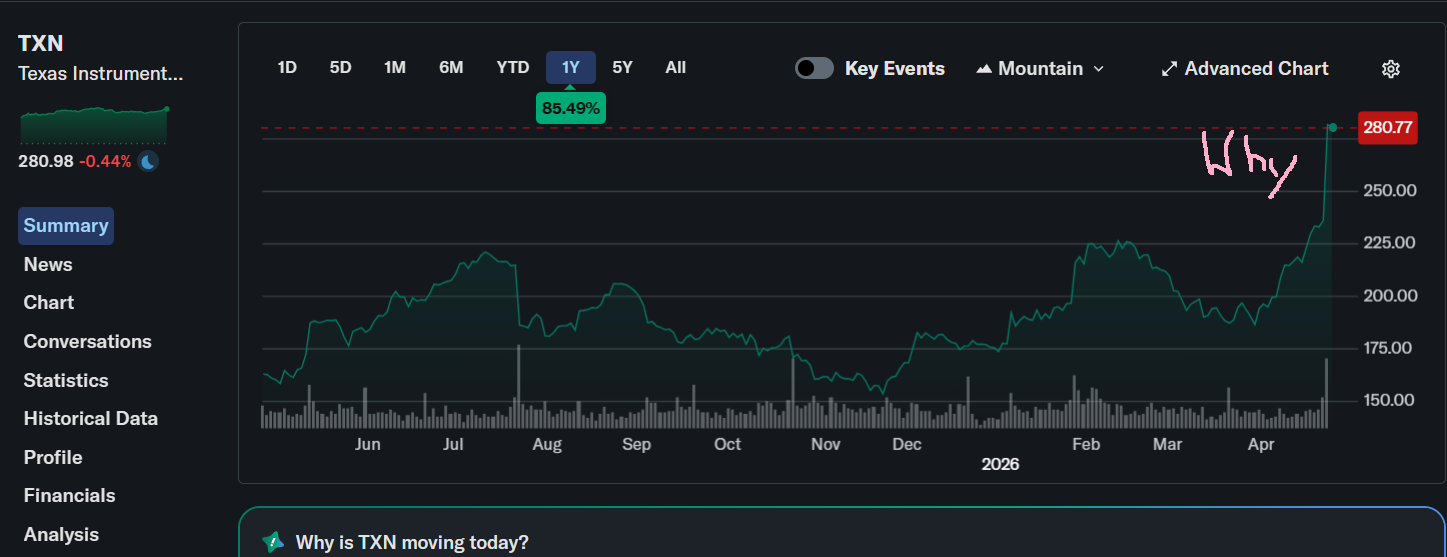Select the 5D time range
Viewport: 1447px width, 557px height.
[340, 68]
